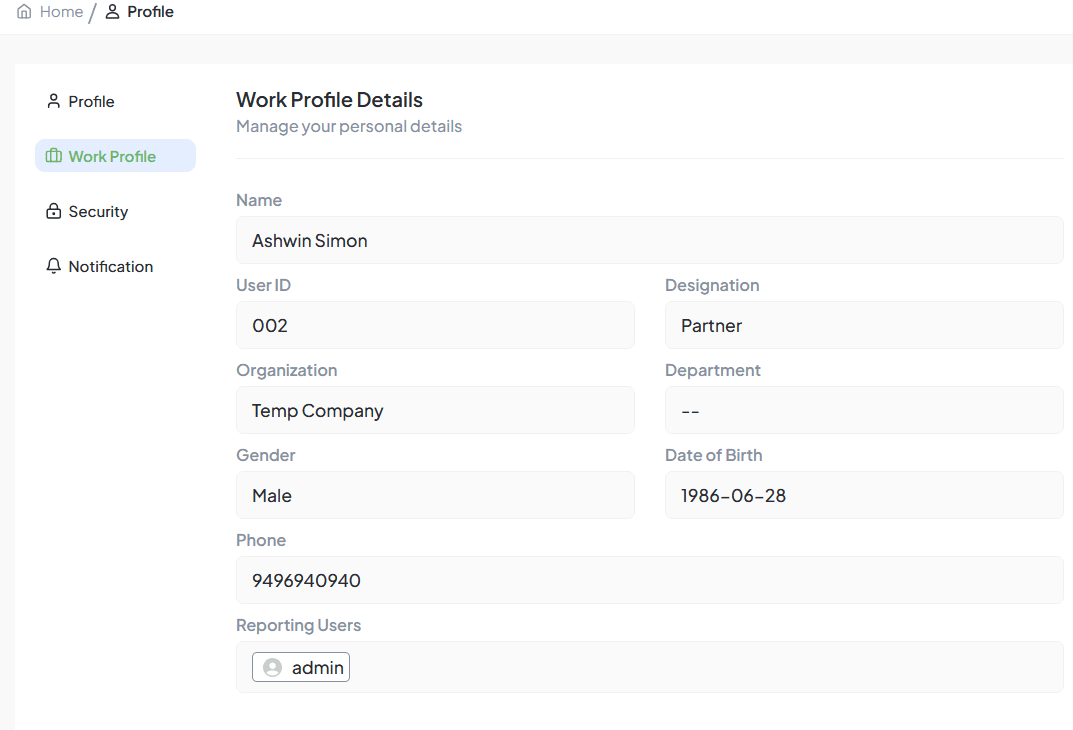The height and width of the screenshot is (730, 1073).
Task: Click the Notification bell icon
Action: pyautogui.click(x=54, y=266)
